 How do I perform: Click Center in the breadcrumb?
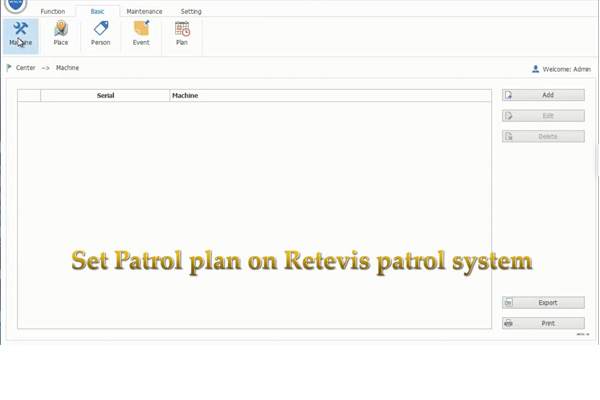[x=26, y=68]
